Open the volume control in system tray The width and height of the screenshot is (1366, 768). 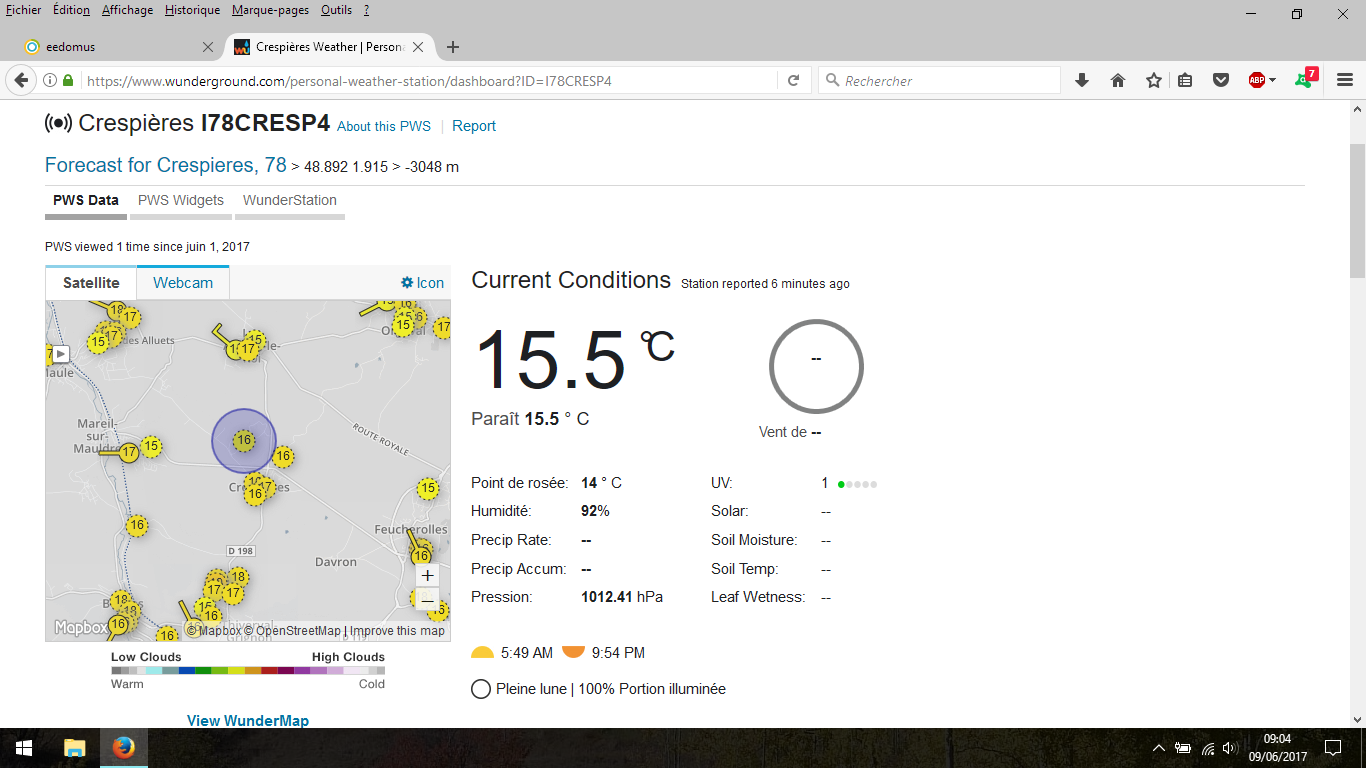point(1229,748)
